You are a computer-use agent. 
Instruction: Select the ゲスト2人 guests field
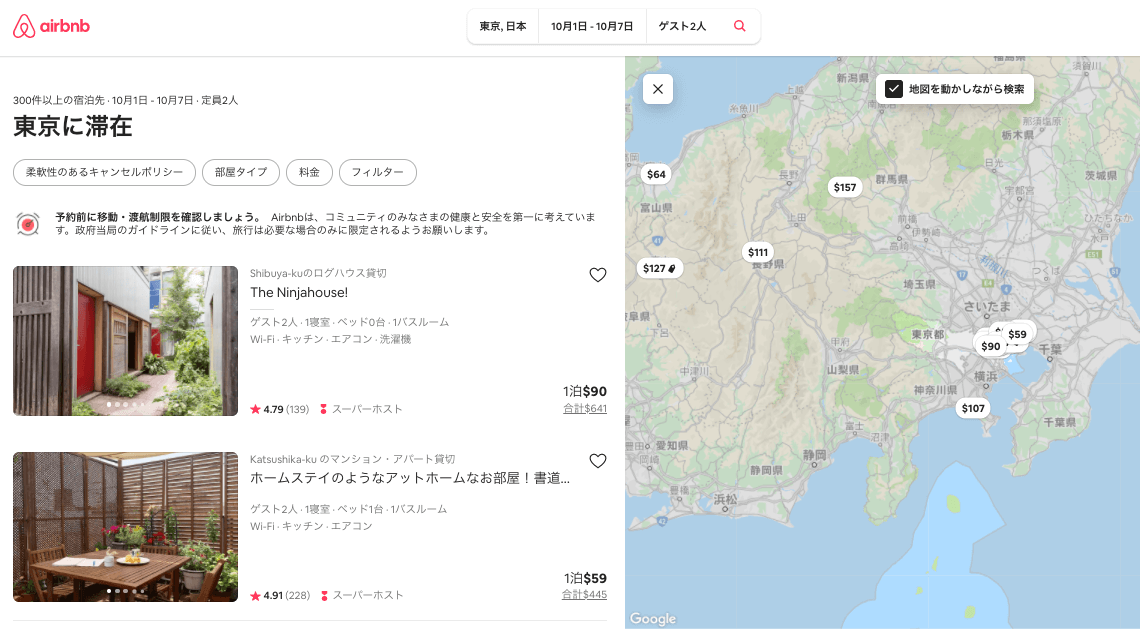682,27
